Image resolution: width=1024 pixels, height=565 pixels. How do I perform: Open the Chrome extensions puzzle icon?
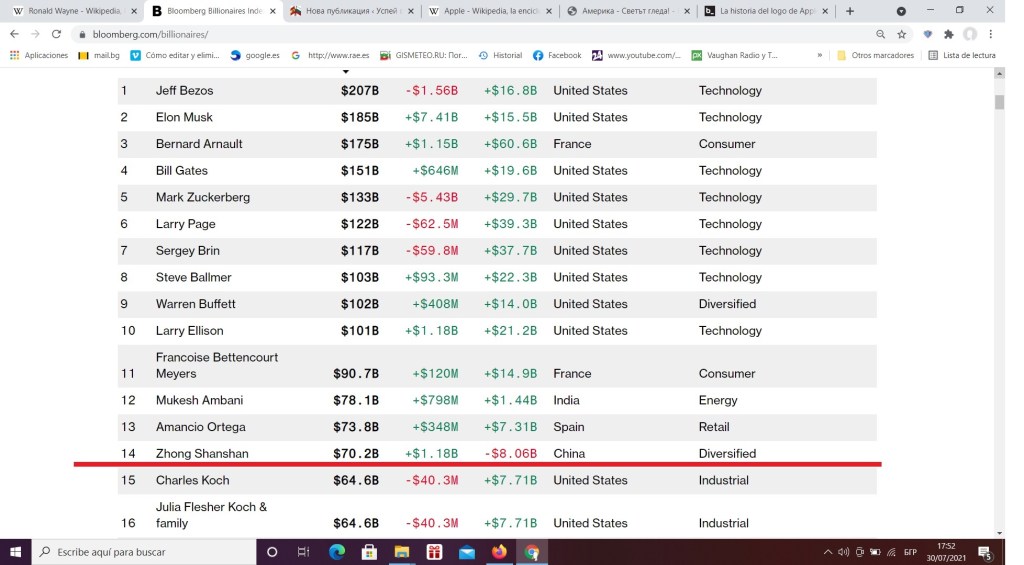point(948,34)
